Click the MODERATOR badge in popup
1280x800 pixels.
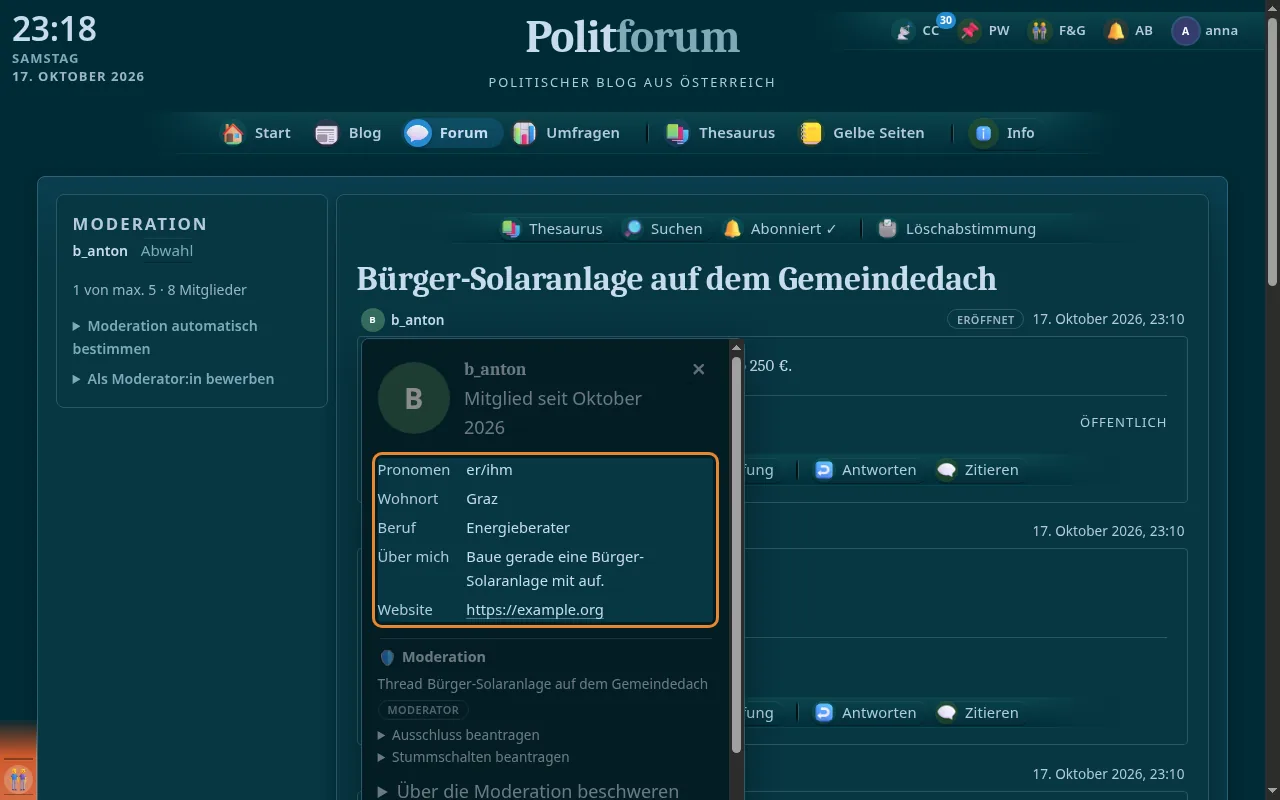click(x=423, y=710)
